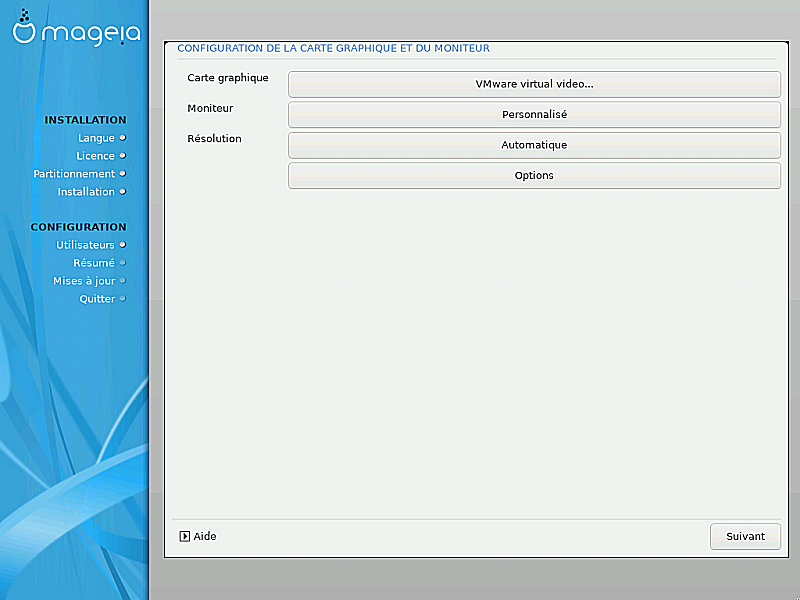Image resolution: width=800 pixels, height=600 pixels.
Task: Open the Personnalisé monitor selector
Action: [534, 115]
